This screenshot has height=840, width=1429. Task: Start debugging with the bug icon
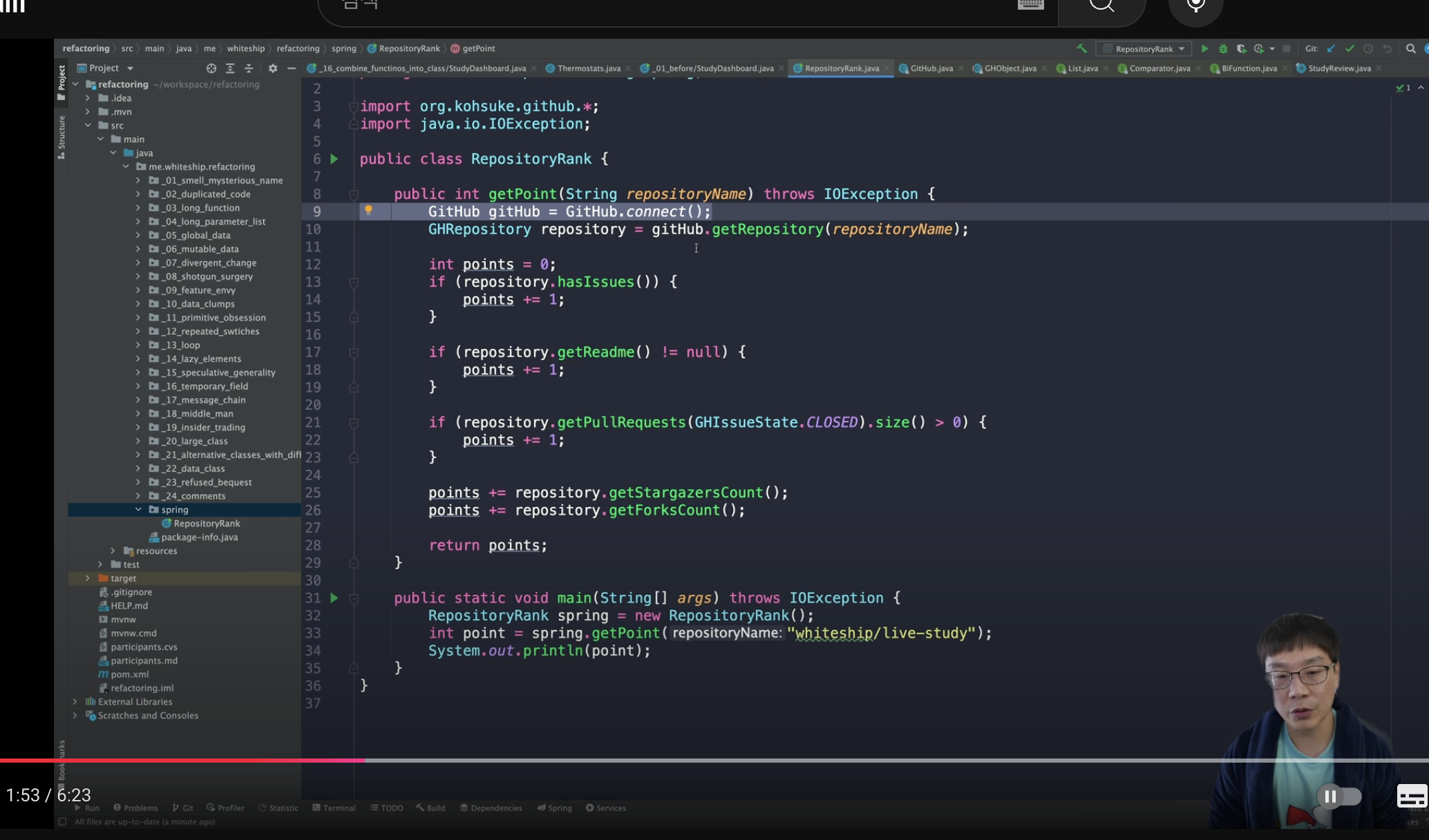pos(1223,48)
